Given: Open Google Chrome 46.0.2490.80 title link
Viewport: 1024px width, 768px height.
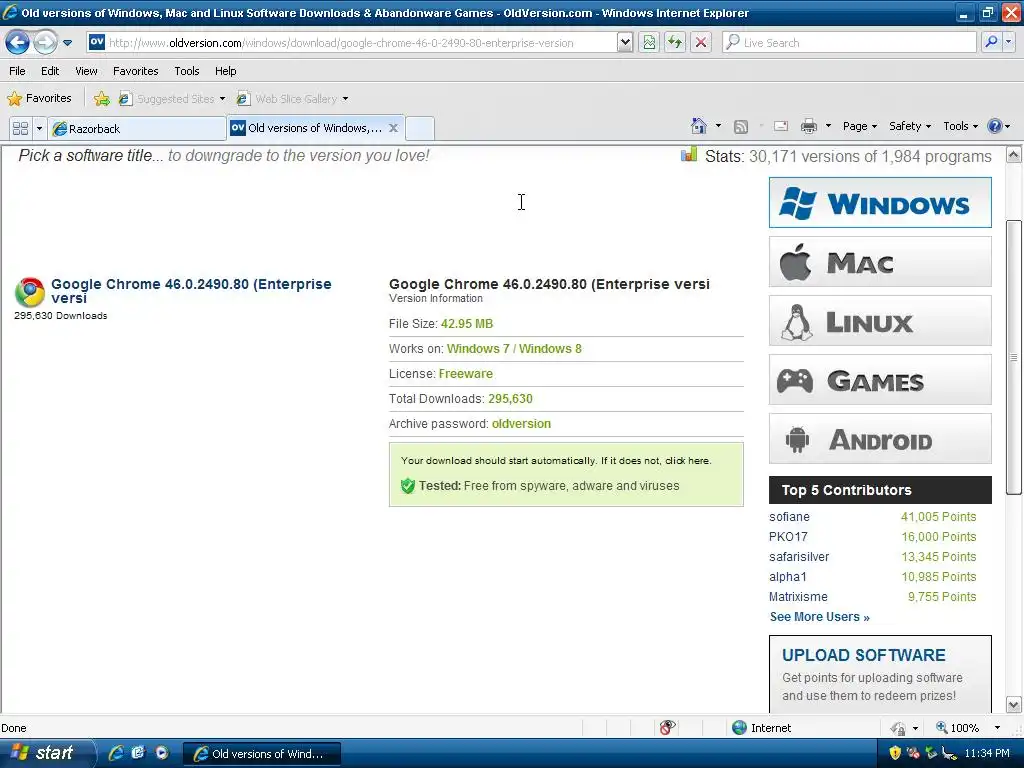Looking at the screenshot, I should [x=191, y=291].
